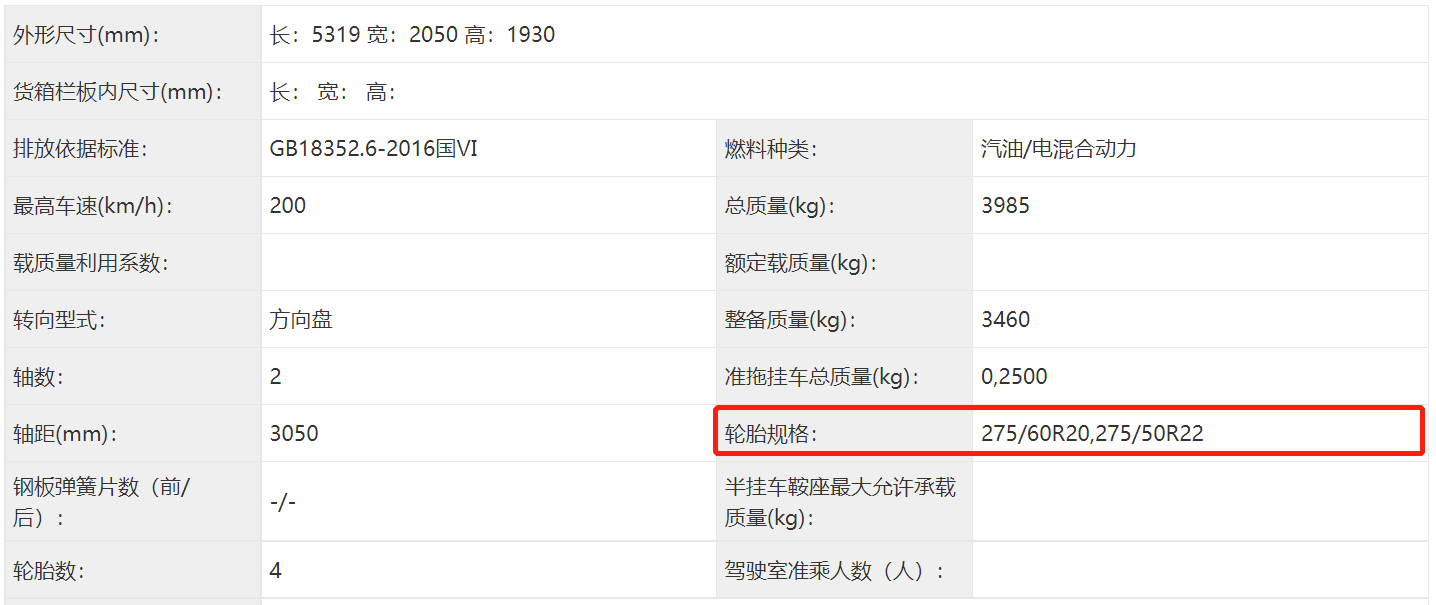Click the wheelbase value 3050
This screenshot has width=1436, height=605.
pos(294,434)
